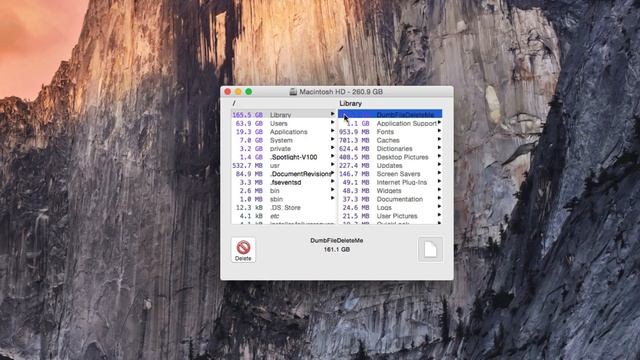The image size is (640, 360).
Task: Select the Applications folder row
Action: coord(284,132)
